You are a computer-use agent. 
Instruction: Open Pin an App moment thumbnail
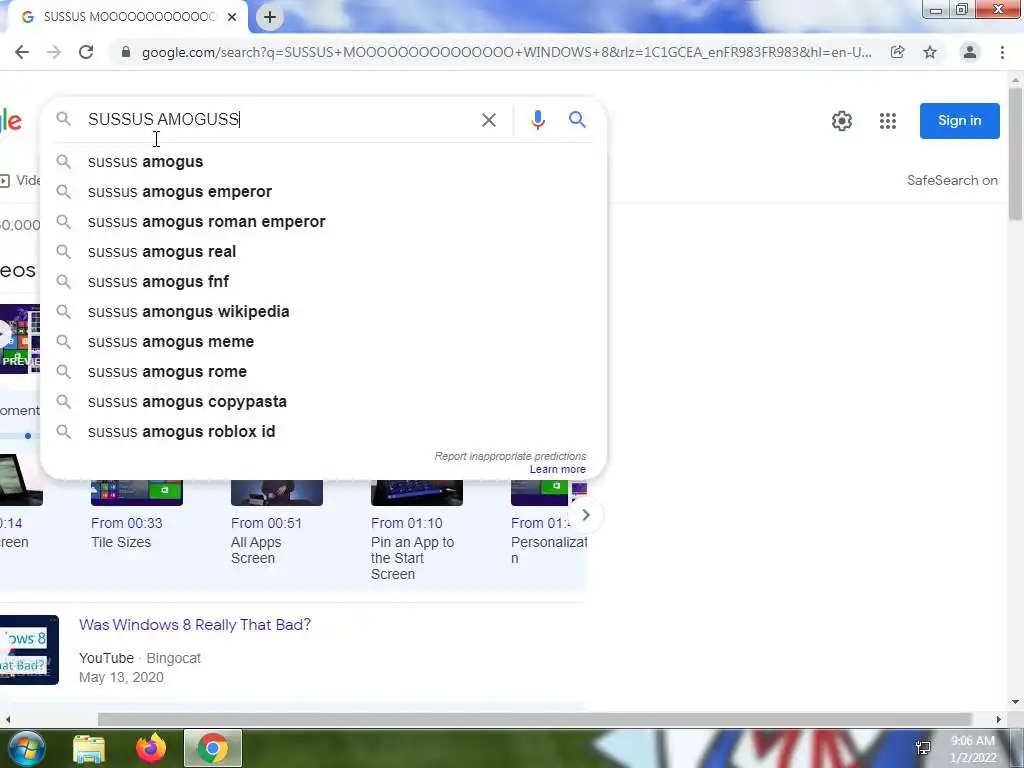coord(417,492)
